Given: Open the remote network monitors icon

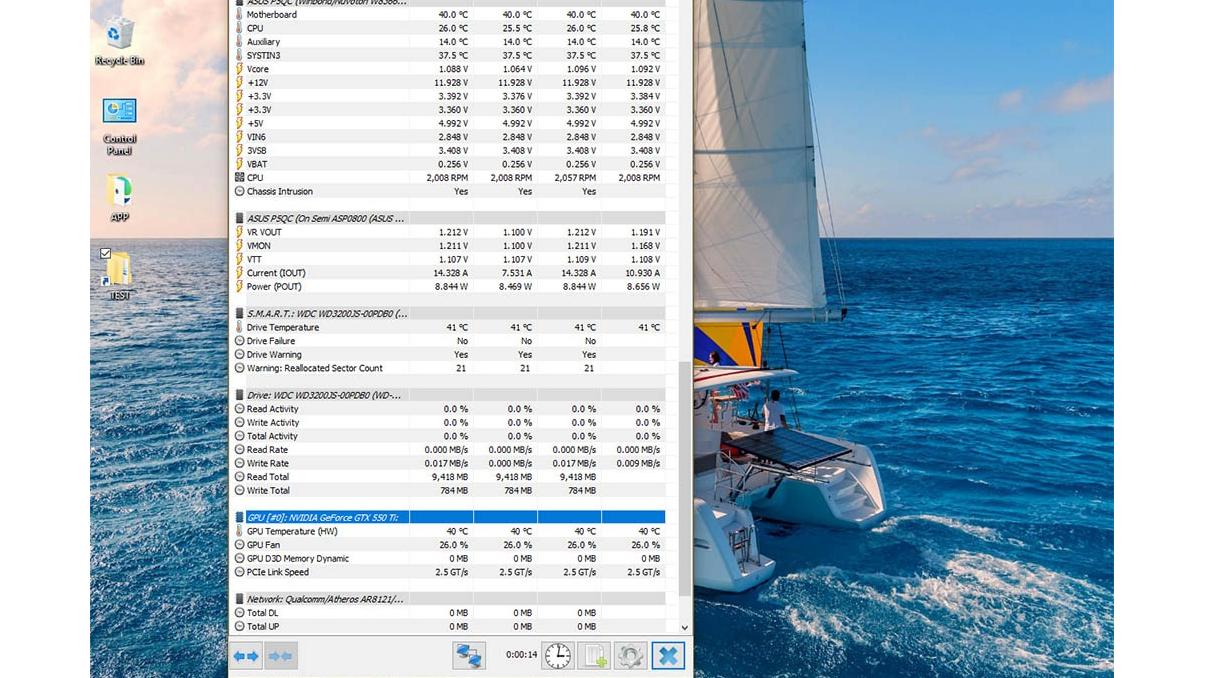Looking at the screenshot, I should coord(468,656).
